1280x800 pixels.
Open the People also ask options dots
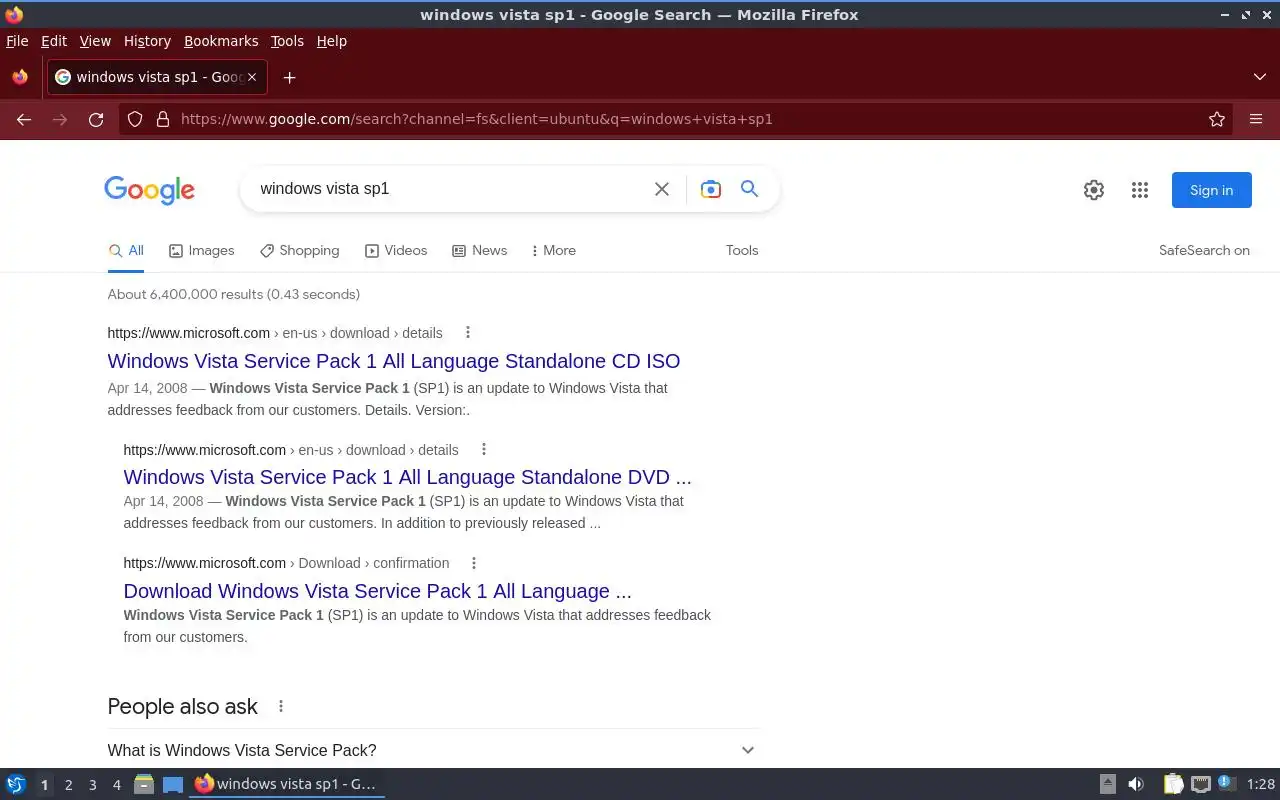pyautogui.click(x=281, y=706)
